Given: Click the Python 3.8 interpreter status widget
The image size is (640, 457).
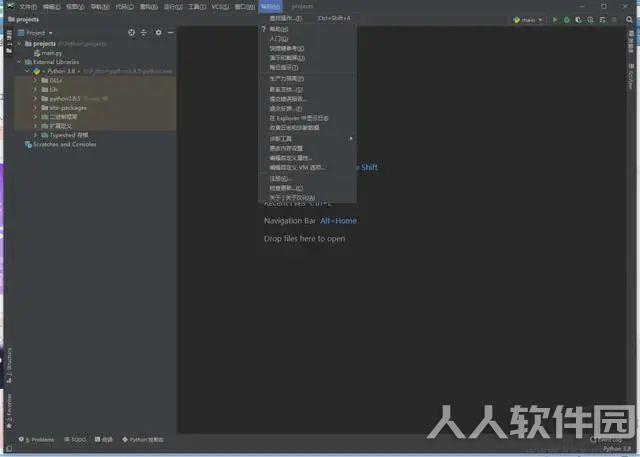Looking at the screenshot, I should click(x=617, y=449).
